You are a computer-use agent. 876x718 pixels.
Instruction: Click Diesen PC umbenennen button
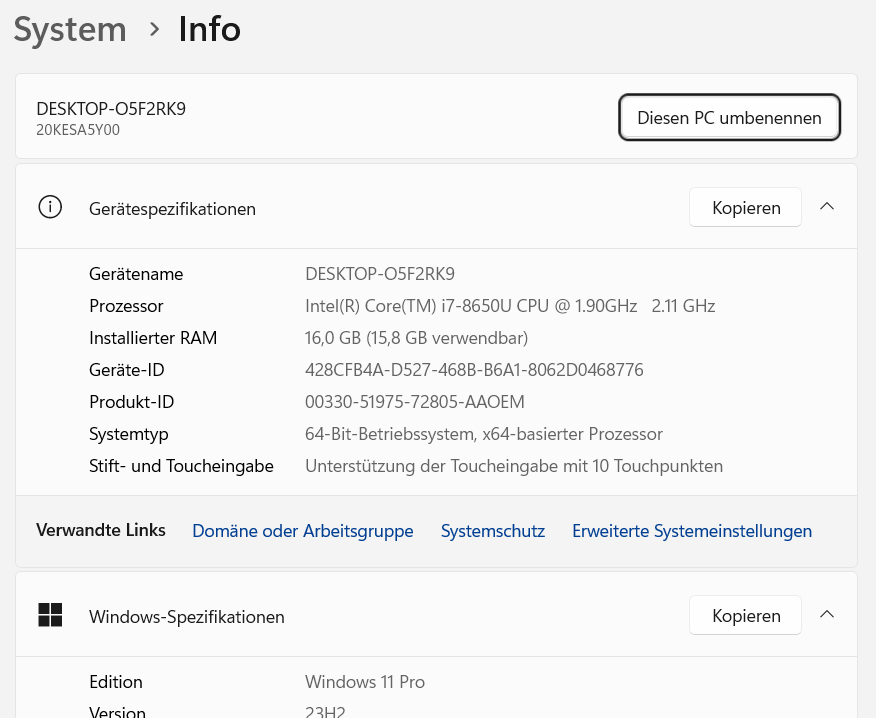pos(729,117)
